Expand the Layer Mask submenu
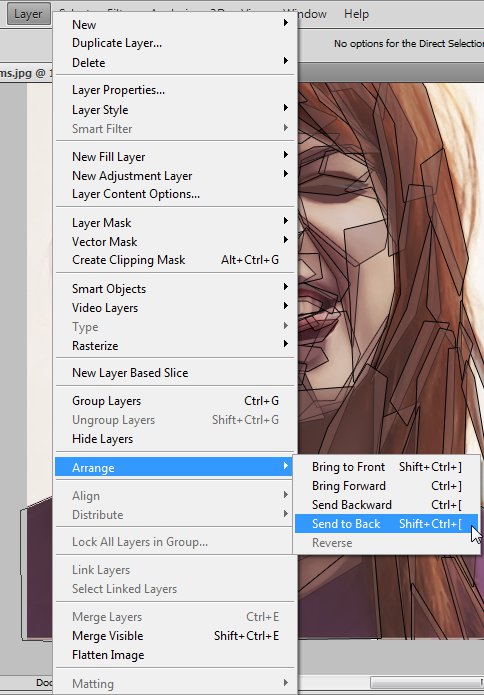484x695 pixels. click(x=175, y=223)
